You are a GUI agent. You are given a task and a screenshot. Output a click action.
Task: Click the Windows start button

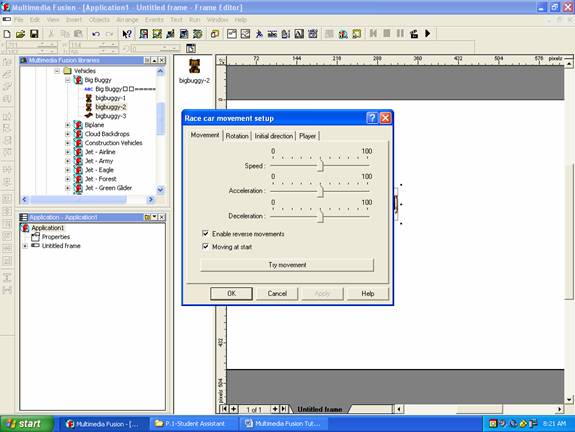[26, 424]
